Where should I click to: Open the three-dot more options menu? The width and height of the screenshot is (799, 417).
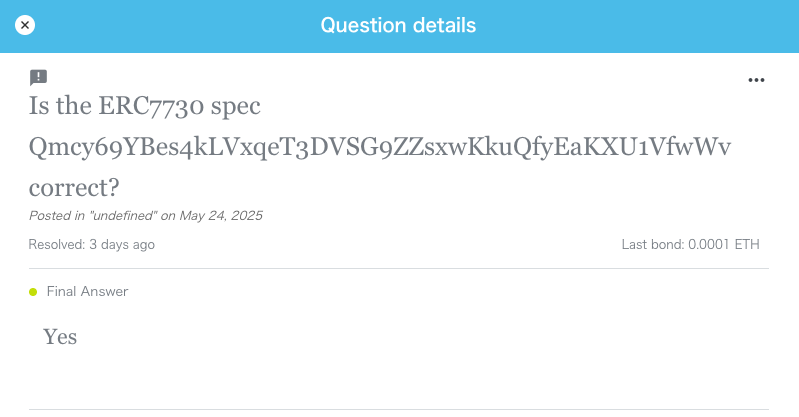756,80
